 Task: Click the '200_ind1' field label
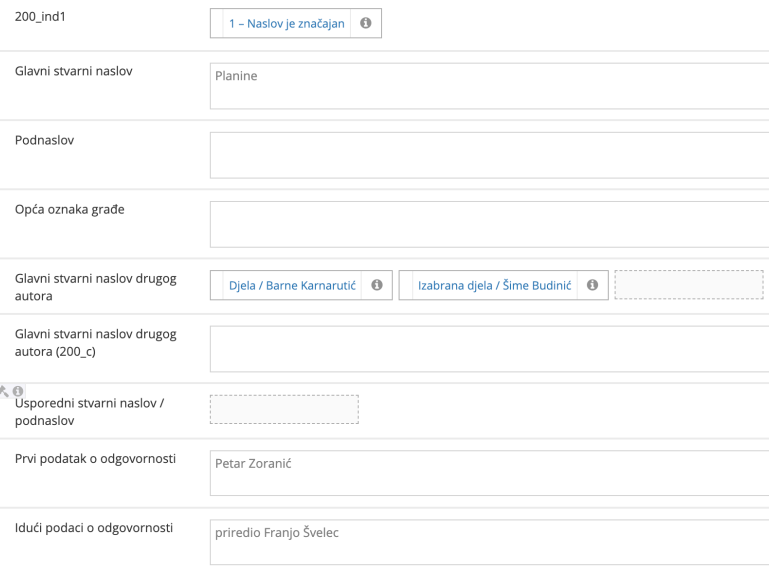click(x=39, y=18)
